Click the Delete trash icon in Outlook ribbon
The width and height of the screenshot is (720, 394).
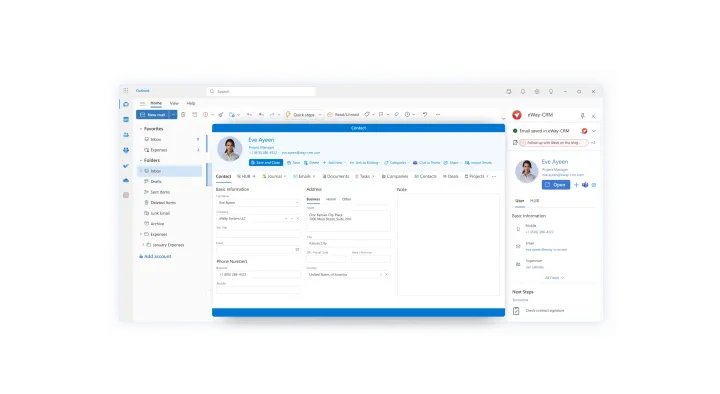(x=183, y=114)
